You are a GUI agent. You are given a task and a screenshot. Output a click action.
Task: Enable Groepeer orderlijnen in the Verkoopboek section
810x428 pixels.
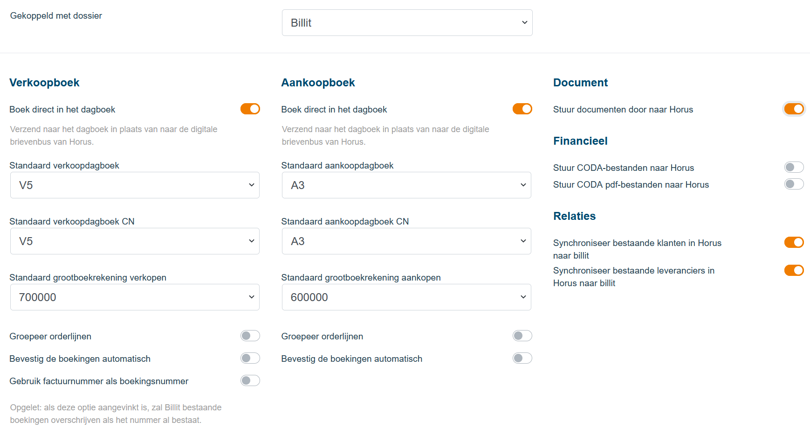(250, 336)
